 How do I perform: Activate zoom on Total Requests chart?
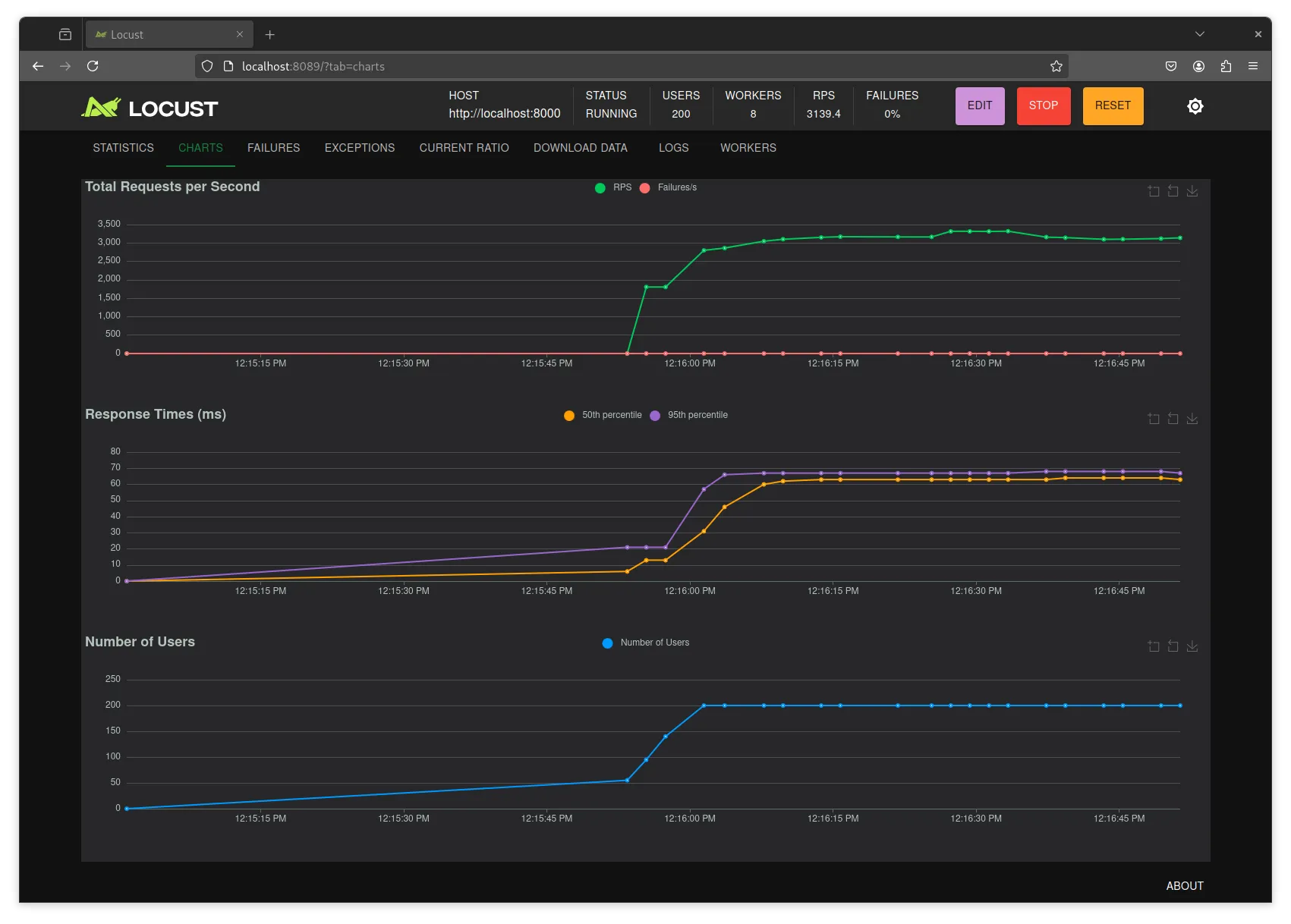[1154, 191]
